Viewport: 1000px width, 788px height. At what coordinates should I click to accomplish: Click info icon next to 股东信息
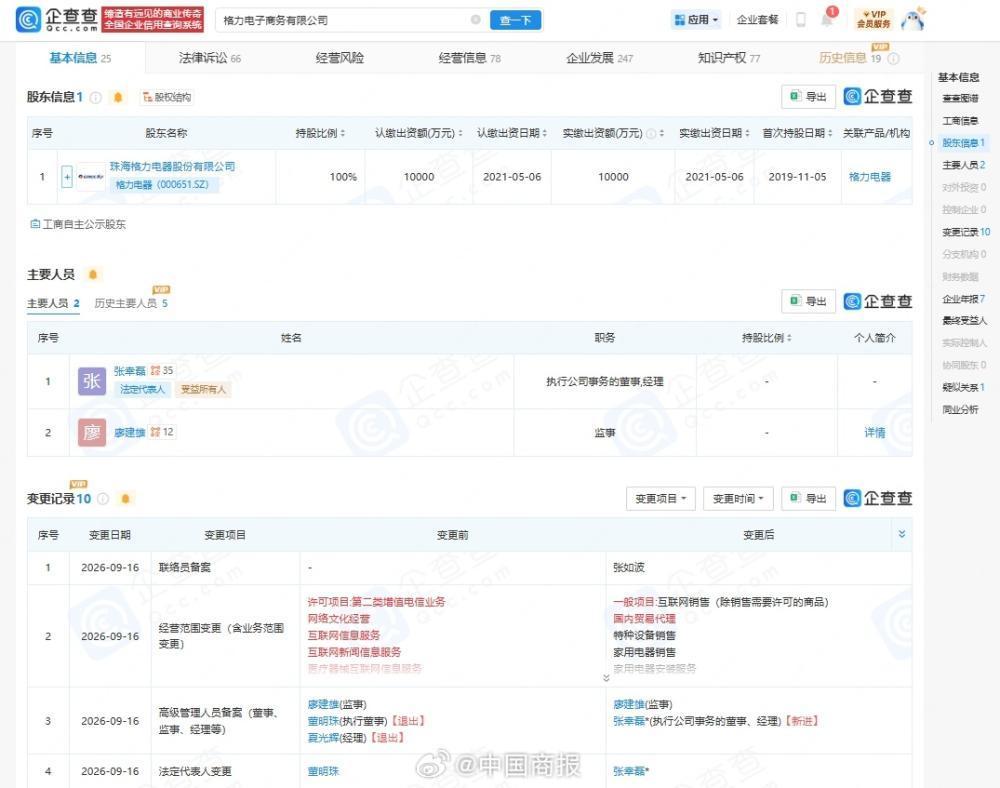[x=96, y=98]
